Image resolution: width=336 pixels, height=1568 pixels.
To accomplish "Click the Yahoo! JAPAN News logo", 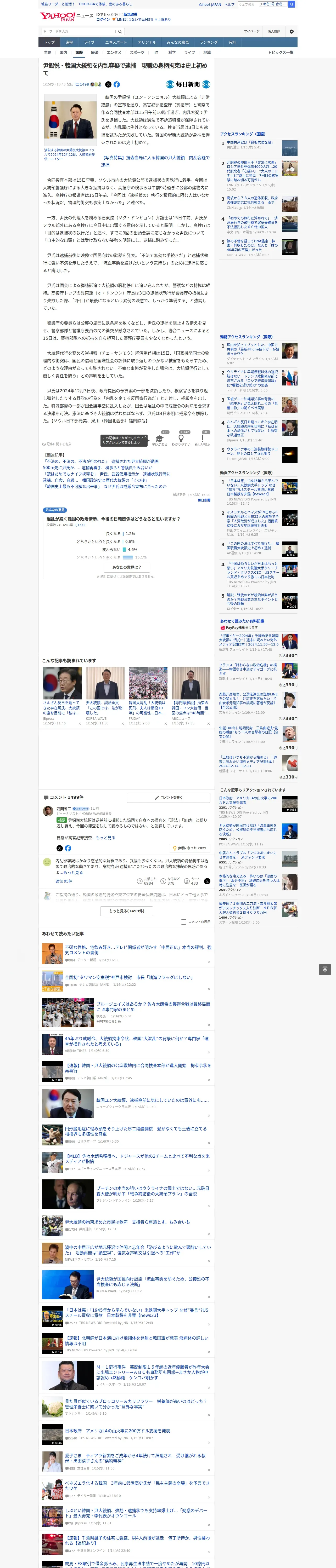I will pyautogui.click(x=66, y=16).
